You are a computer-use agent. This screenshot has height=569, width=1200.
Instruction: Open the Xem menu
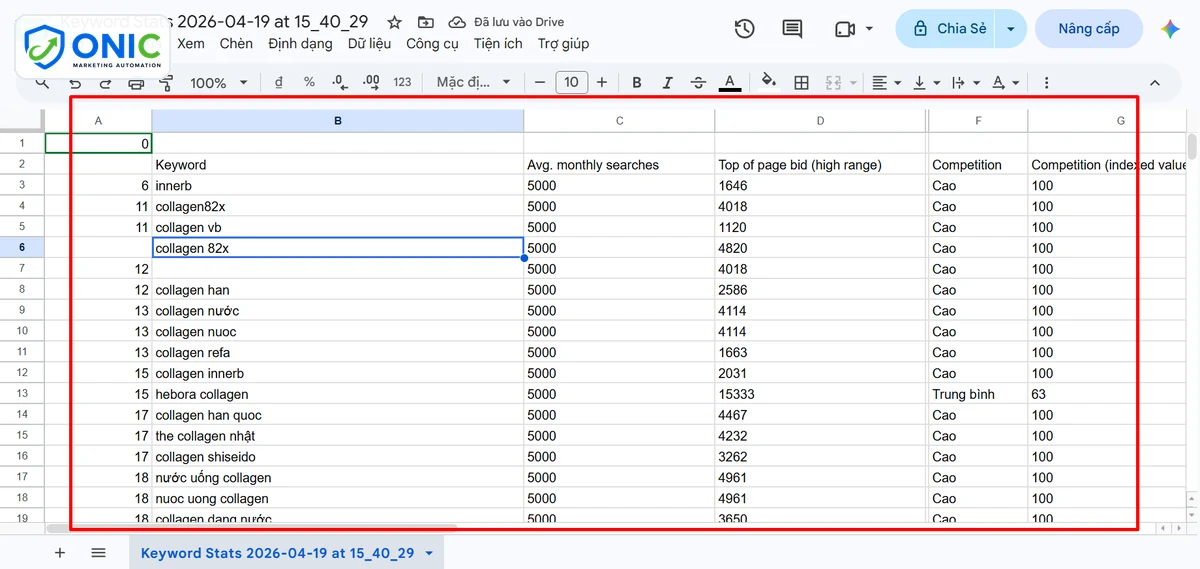pos(191,44)
